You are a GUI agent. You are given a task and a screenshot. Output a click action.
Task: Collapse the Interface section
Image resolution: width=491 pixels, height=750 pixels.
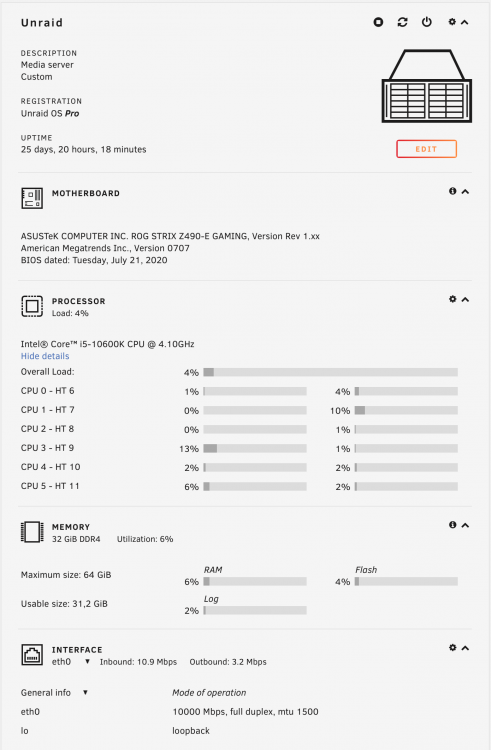tap(465, 648)
